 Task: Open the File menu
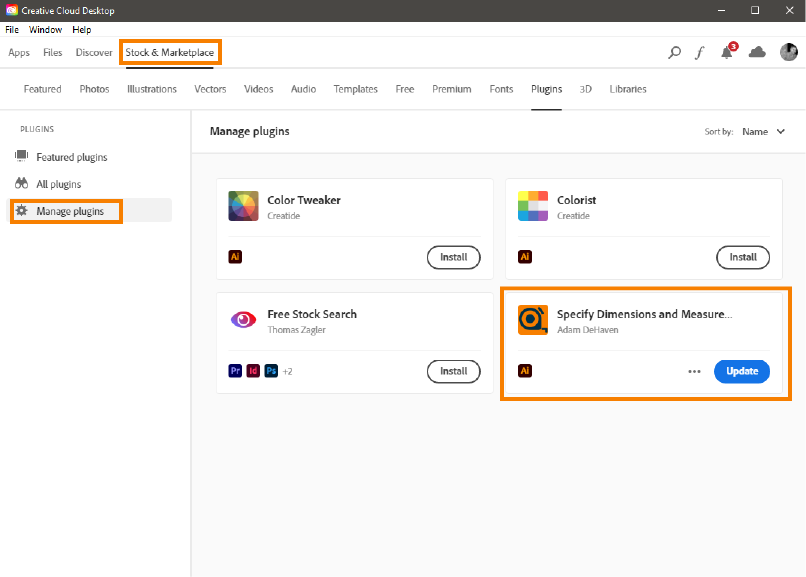pos(12,30)
